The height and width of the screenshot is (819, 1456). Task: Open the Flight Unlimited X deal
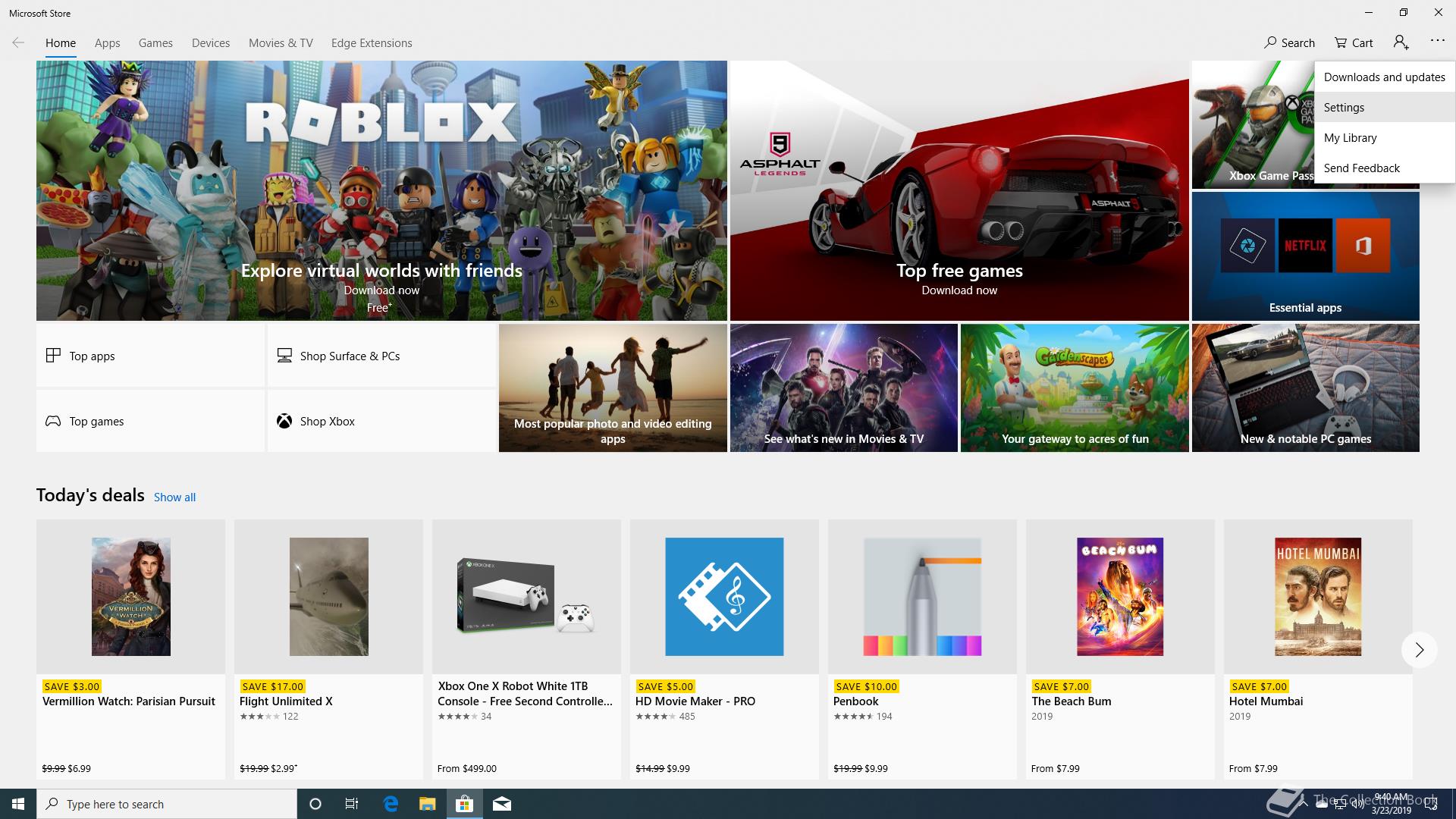tap(328, 649)
